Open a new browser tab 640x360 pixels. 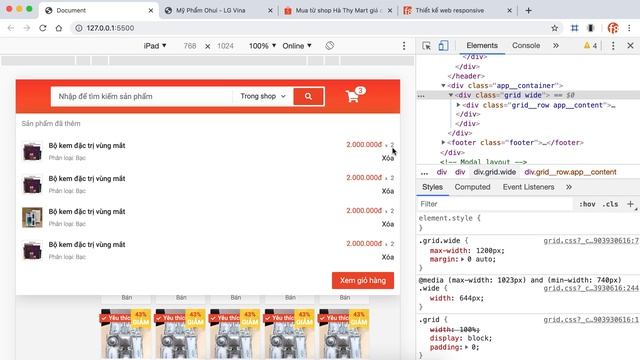pos(529,11)
